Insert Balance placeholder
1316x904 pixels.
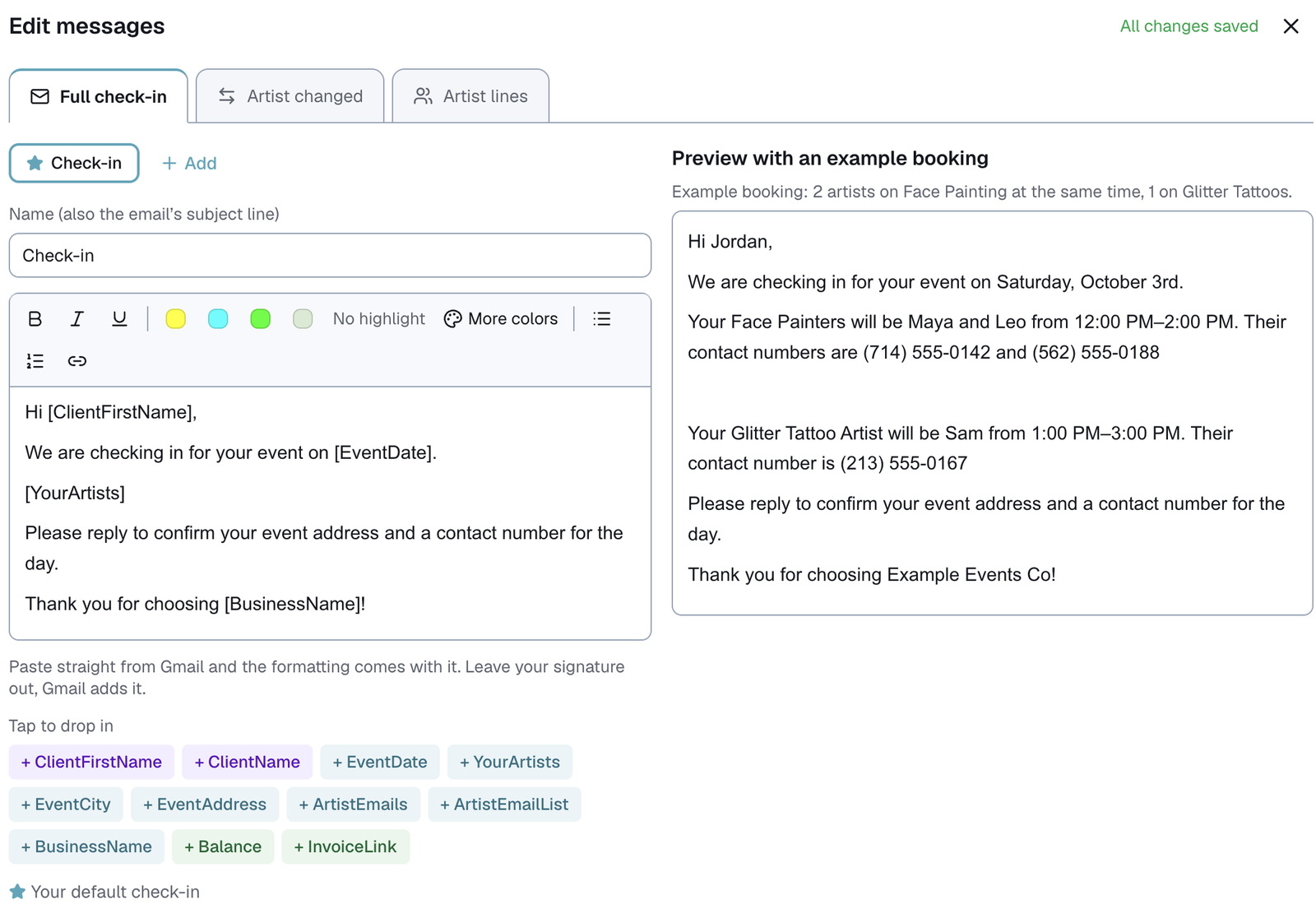point(223,846)
